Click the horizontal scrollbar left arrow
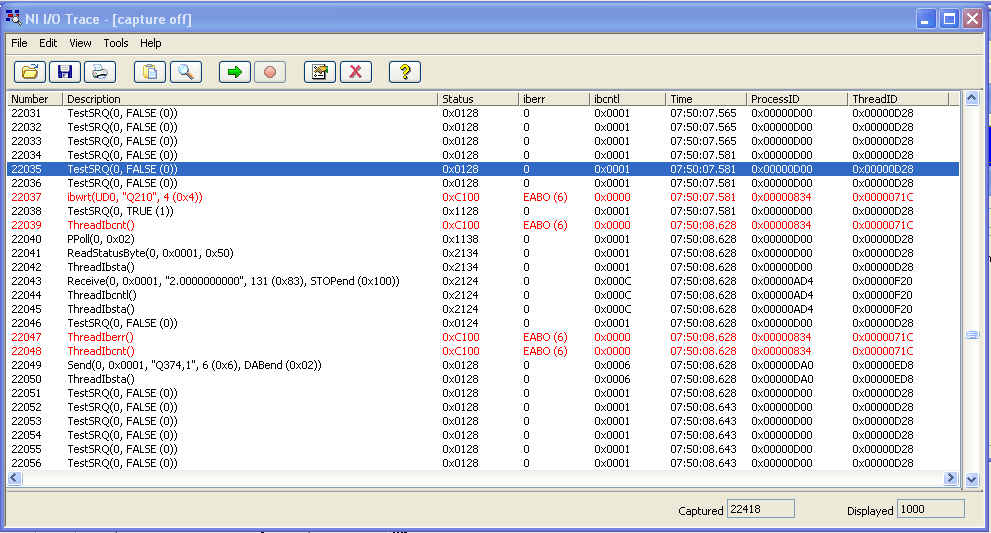The height and width of the screenshot is (533, 991). click(x=15, y=478)
